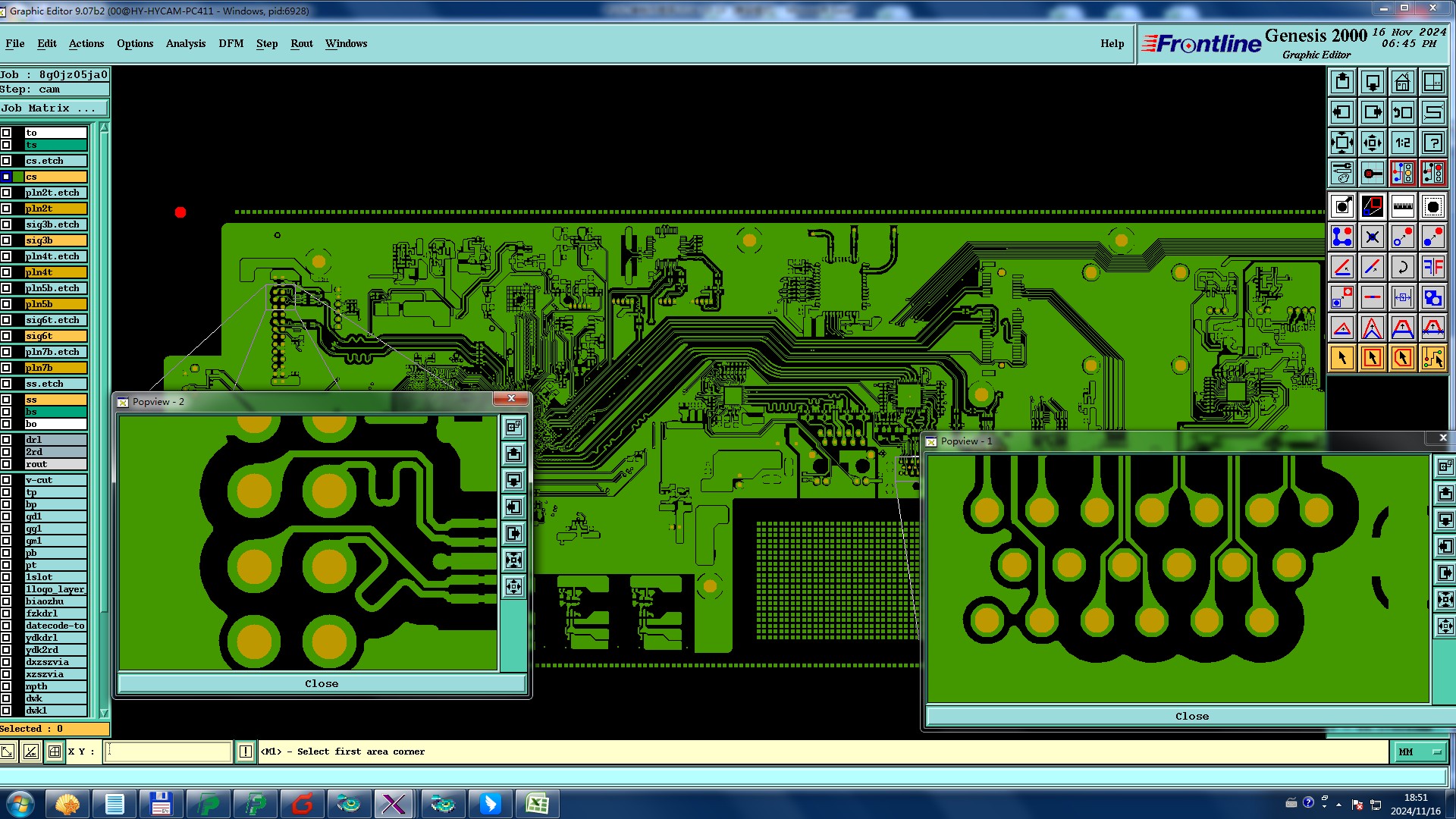The image size is (1456, 819).
Task: Toggle display checkbox for layer sig3b
Action: (6, 240)
